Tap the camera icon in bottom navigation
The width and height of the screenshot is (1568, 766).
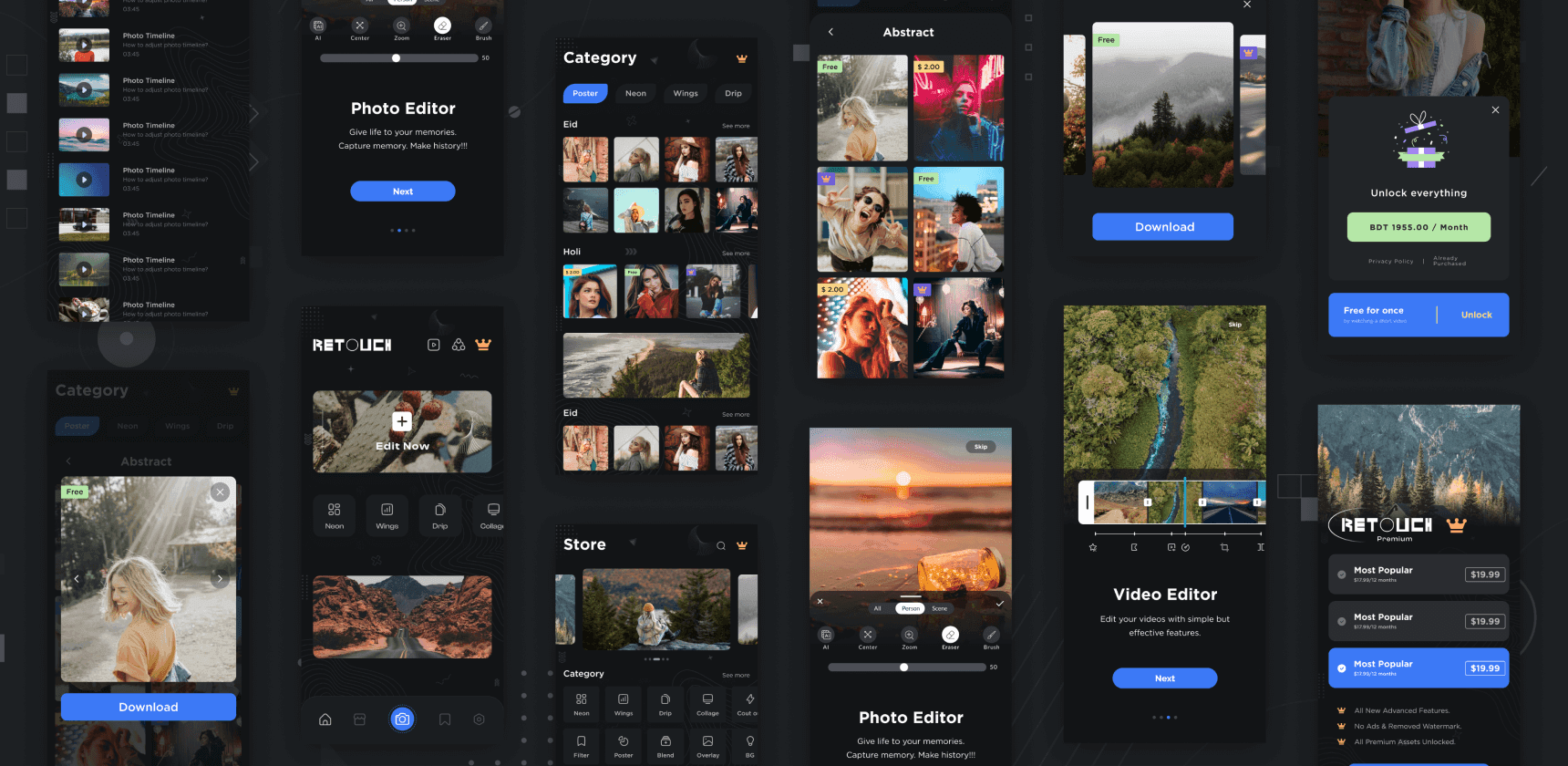pos(402,719)
